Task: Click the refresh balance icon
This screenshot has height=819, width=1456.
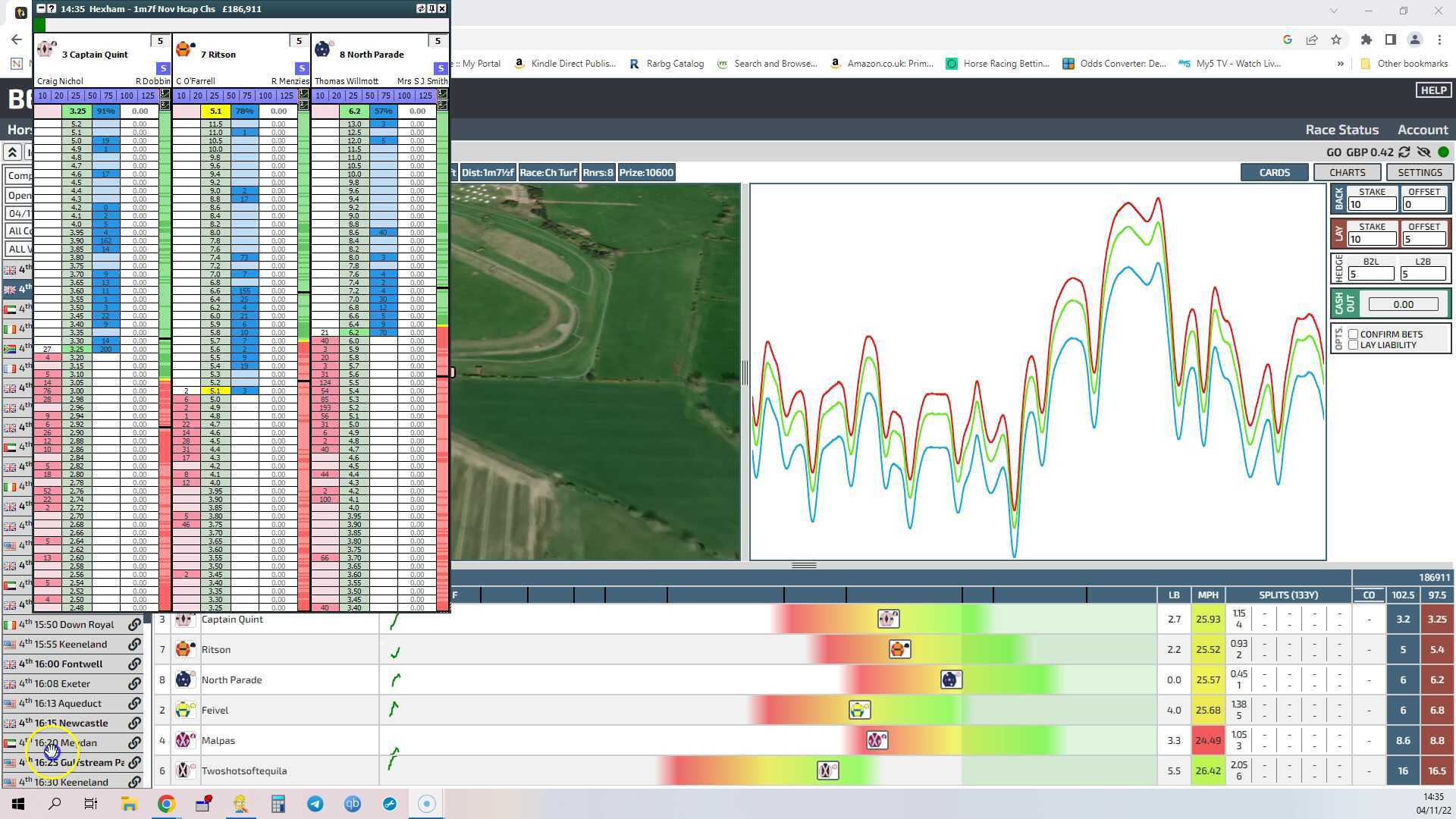Action: [1404, 152]
